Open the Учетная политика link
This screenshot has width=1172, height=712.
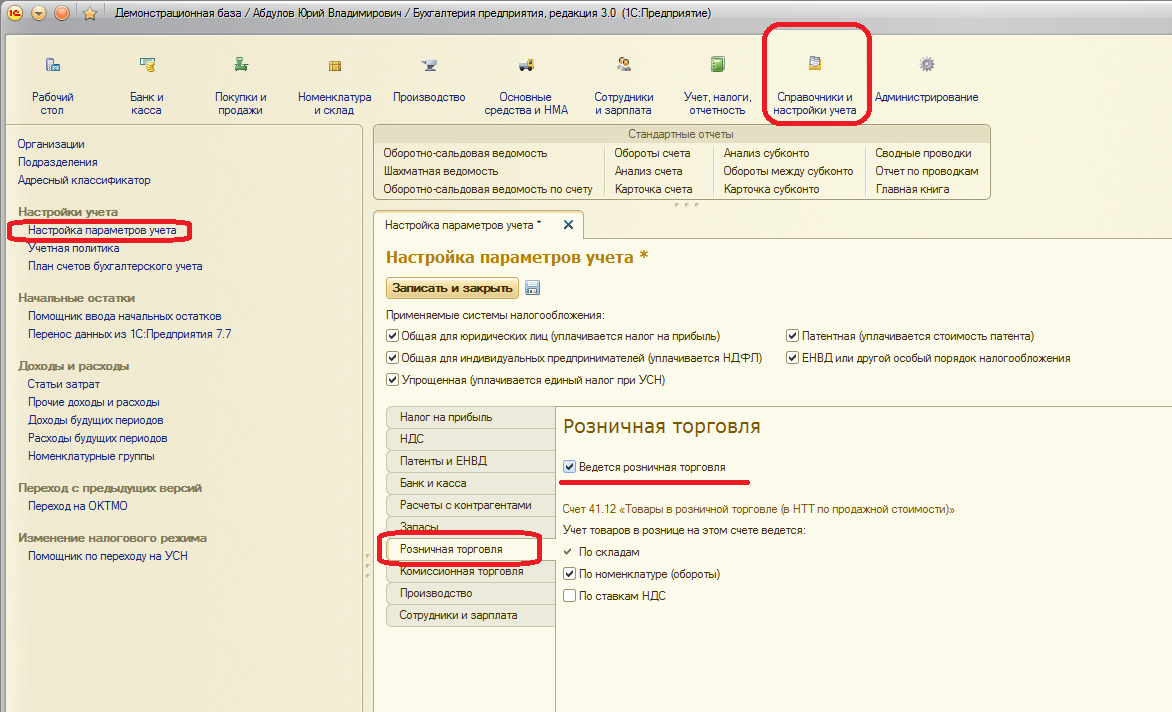(x=73, y=248)
